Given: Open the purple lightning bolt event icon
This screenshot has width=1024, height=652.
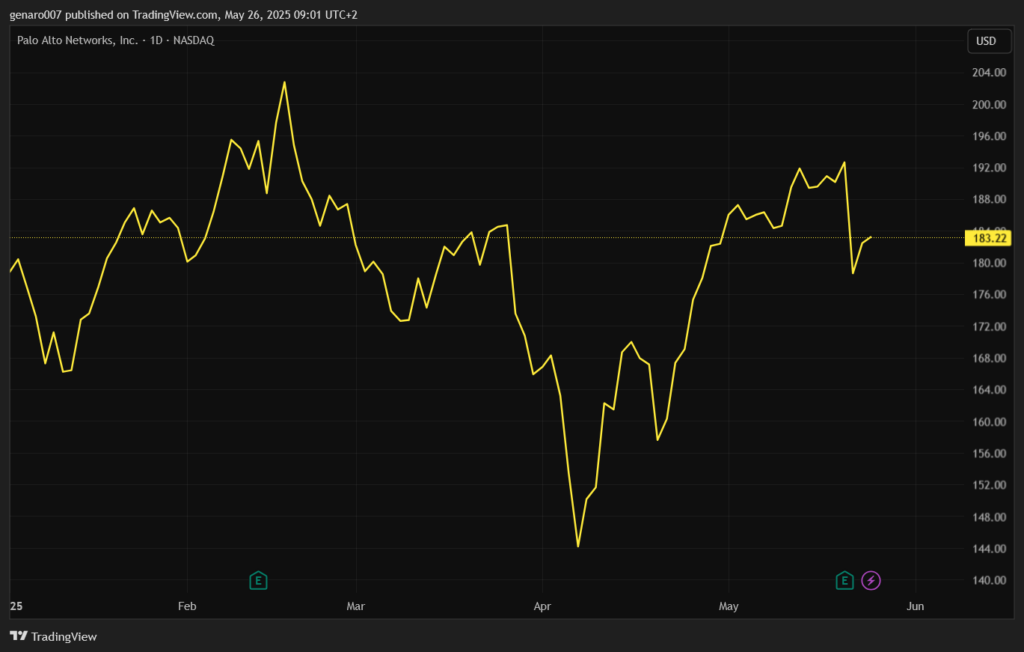Looking at the screenshot, I should point(871,580).
